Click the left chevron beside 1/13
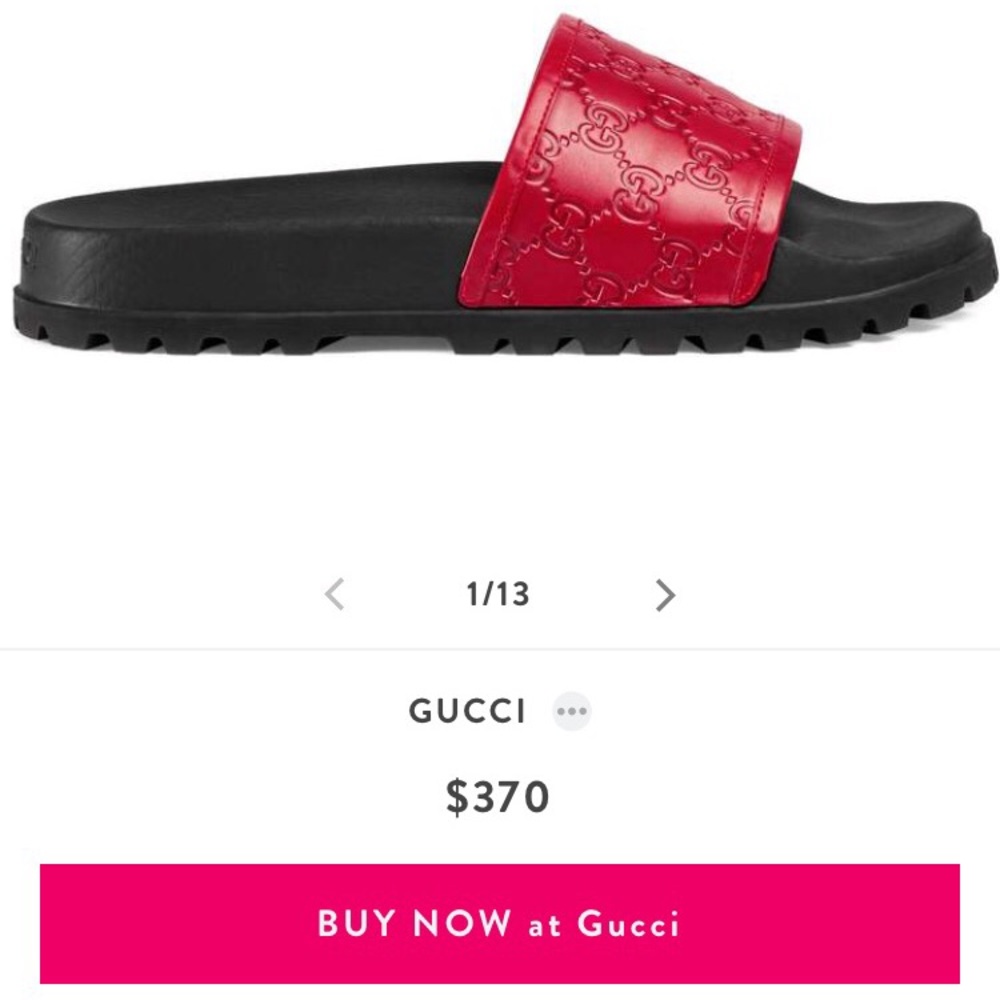Image resolution: width=1000 pixels, height=1000 pixels. click(x=335, y=594)
